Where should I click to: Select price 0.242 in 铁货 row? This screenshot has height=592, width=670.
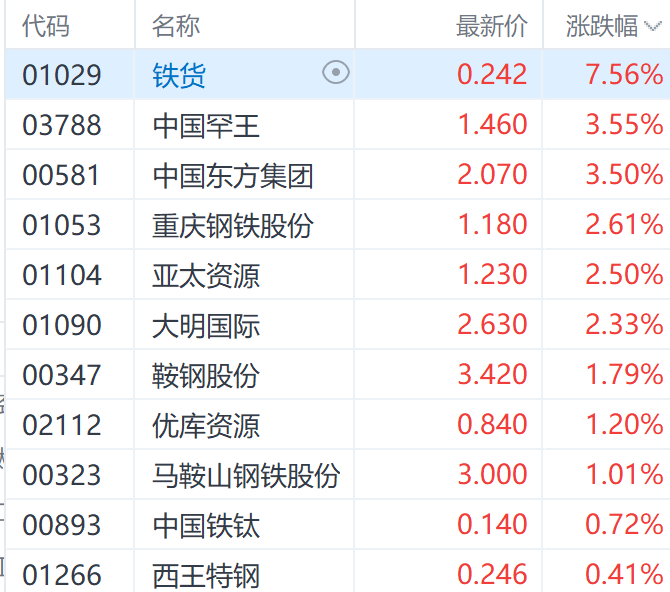[492, 74]
